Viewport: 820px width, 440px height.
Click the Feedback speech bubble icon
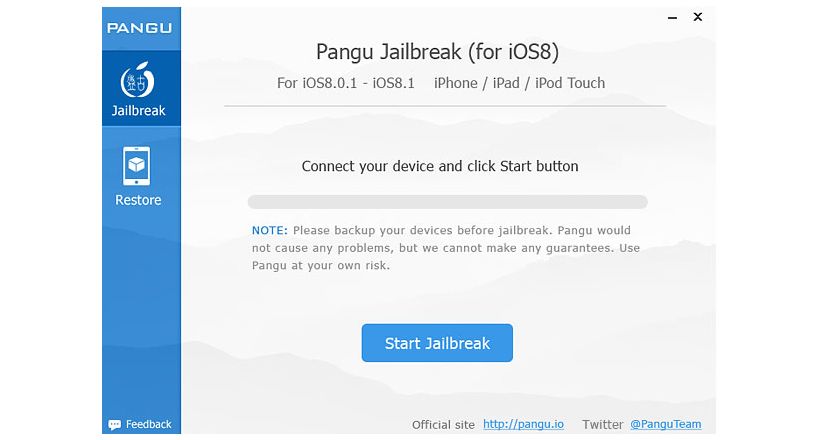click(114, 424)
